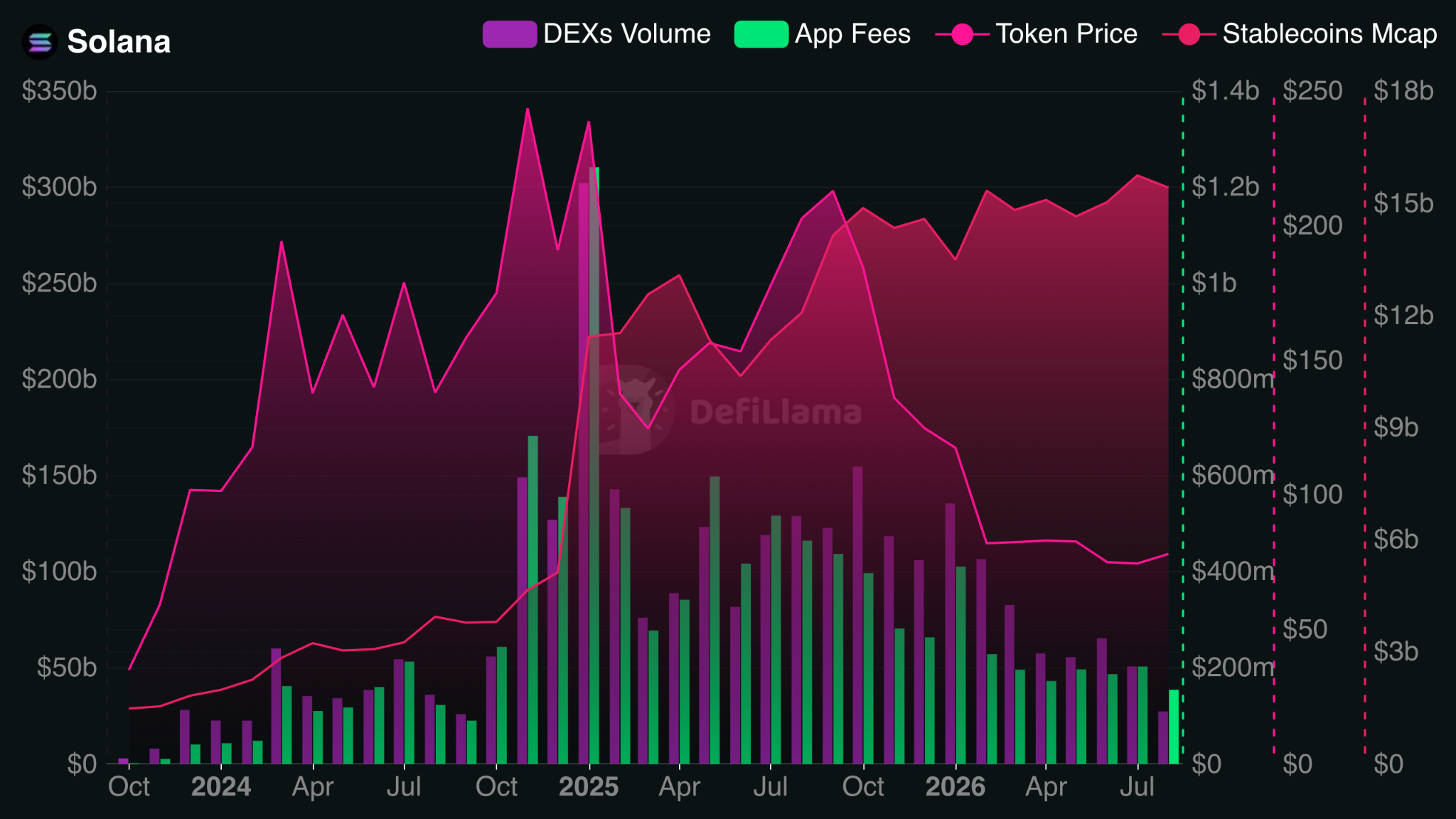Click the 2026 x-axis label
Viewport: 1456px width, 819px height.
(x=955, y=787)
